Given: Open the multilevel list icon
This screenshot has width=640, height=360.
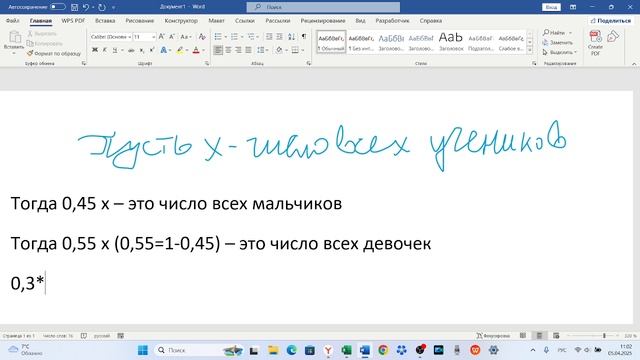Looking at the screenshot, I should click(x=251, y=37).
